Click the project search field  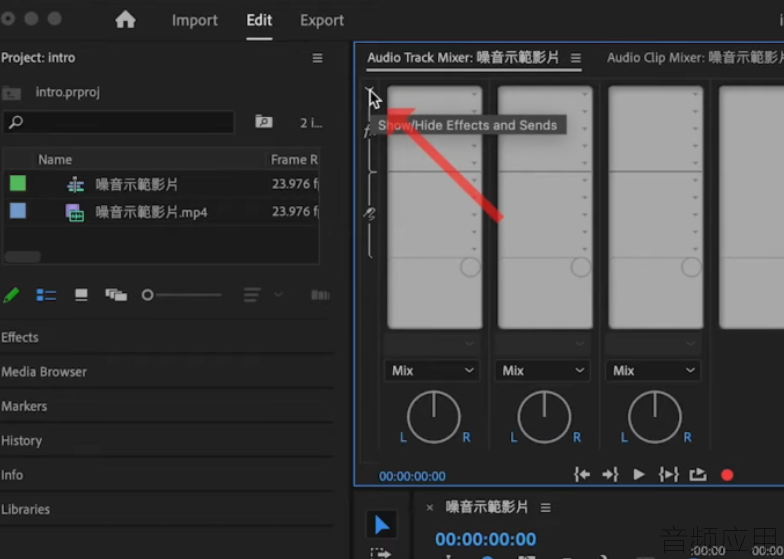coord(118,122)
